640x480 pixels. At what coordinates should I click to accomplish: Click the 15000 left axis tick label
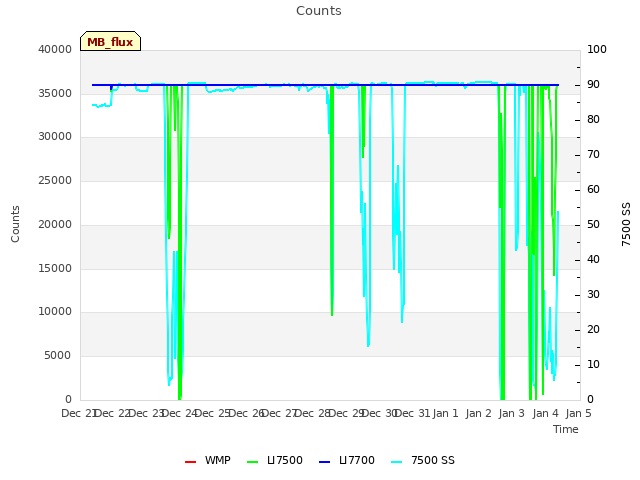click(x=55, y=269)
